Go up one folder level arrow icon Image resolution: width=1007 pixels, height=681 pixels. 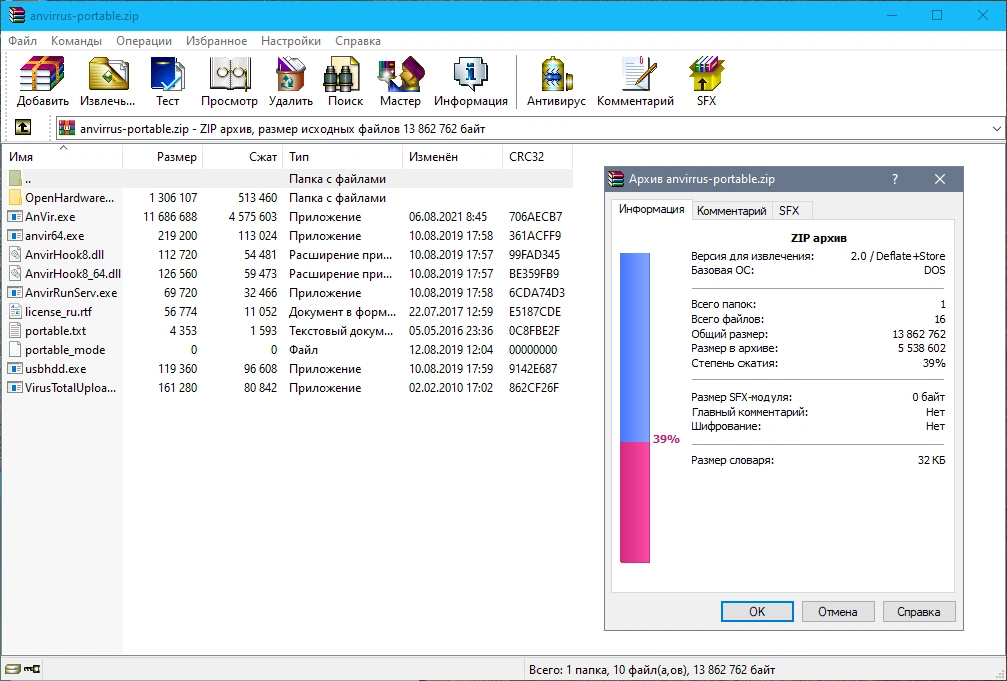coord(23,128)
